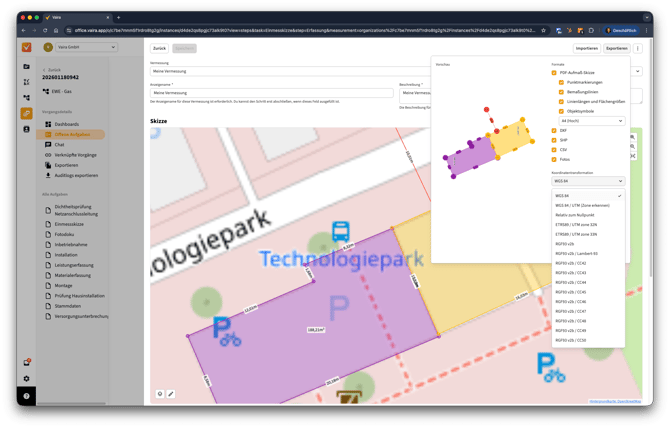Click the help icon at bottom left
Viewport: 670px width, 428px height.
[27, 396]
